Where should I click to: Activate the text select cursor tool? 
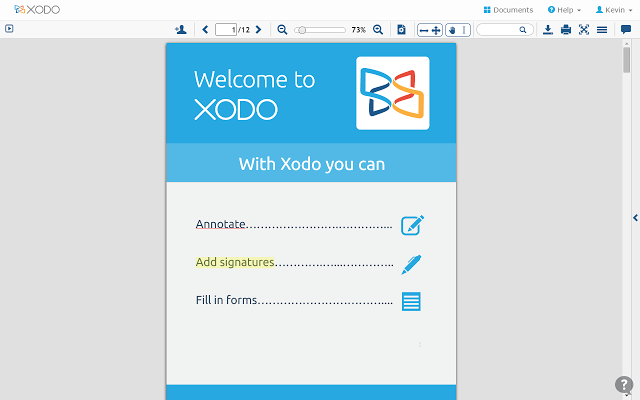(464, 30)
